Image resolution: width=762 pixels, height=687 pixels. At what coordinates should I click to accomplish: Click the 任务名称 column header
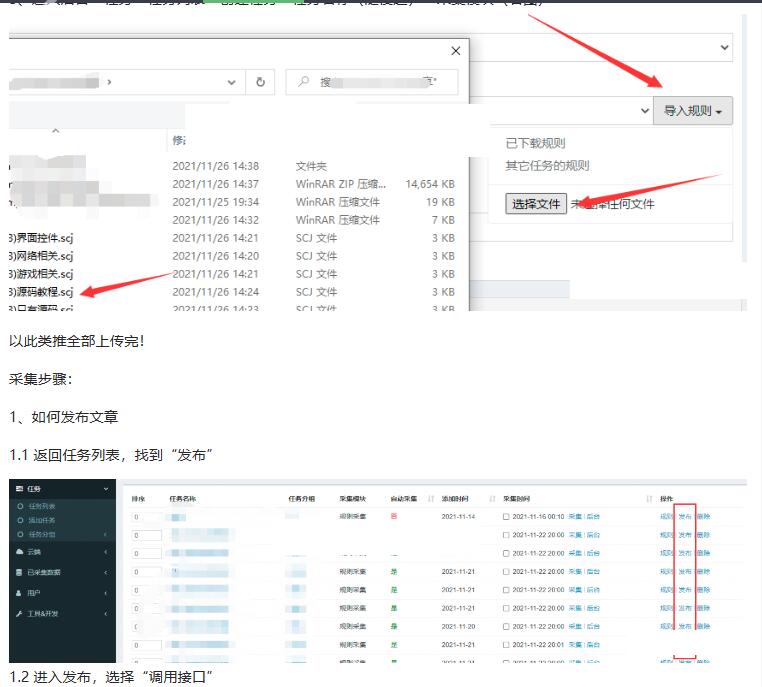coord(182,498)
